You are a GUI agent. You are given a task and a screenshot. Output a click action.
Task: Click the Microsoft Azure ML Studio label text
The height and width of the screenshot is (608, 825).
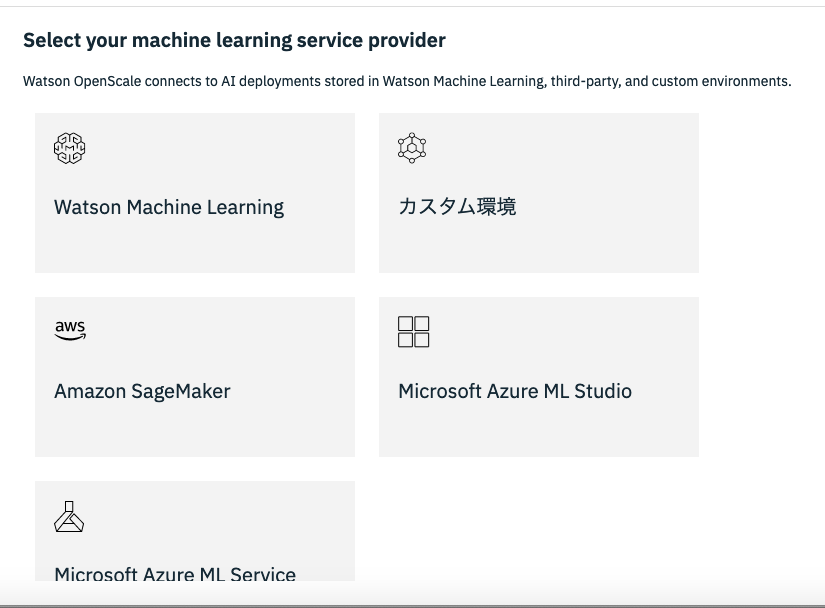pyautogui.click(x=516, y=391)
